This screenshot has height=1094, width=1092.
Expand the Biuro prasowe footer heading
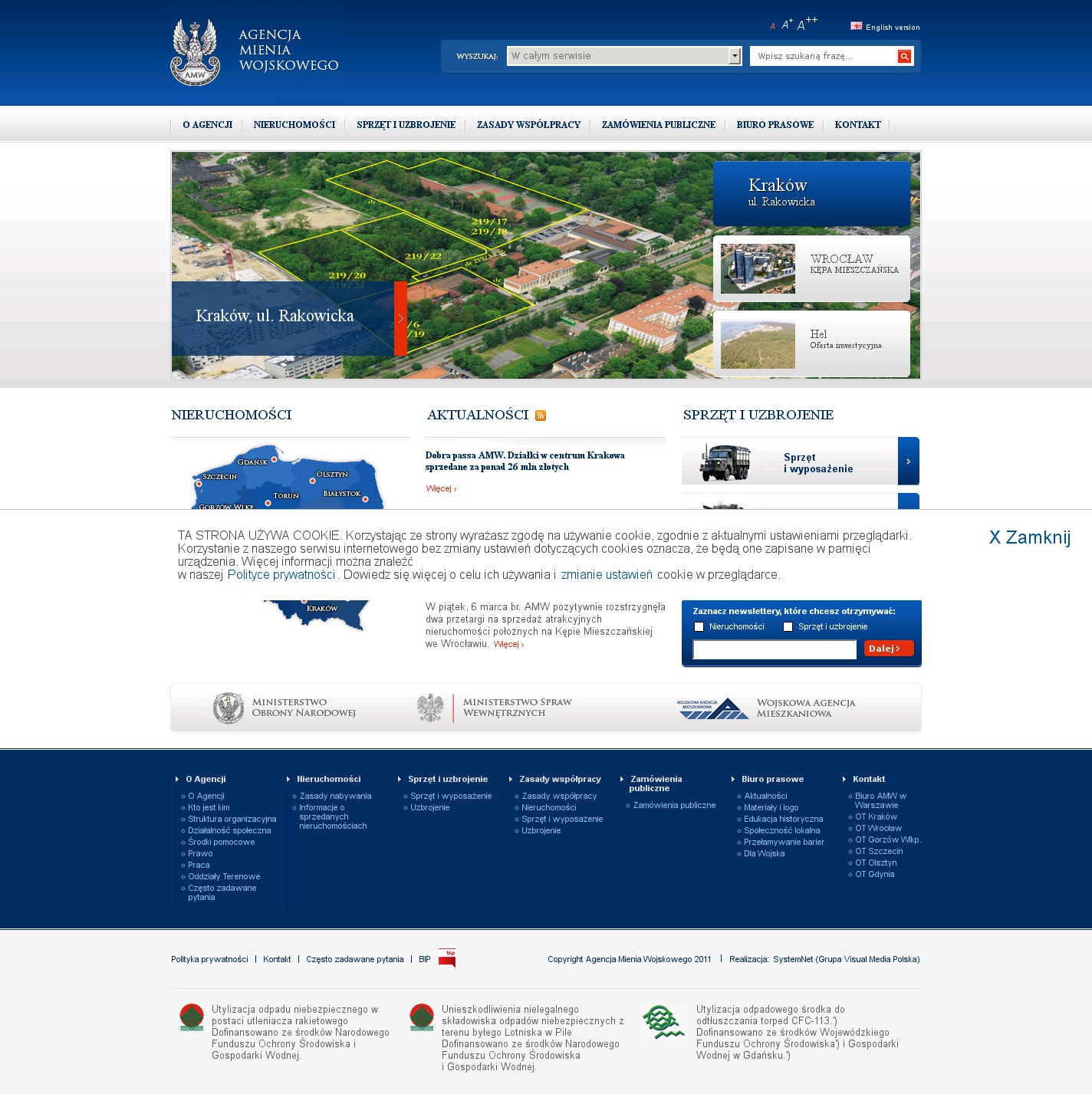(x=772, y=779)
